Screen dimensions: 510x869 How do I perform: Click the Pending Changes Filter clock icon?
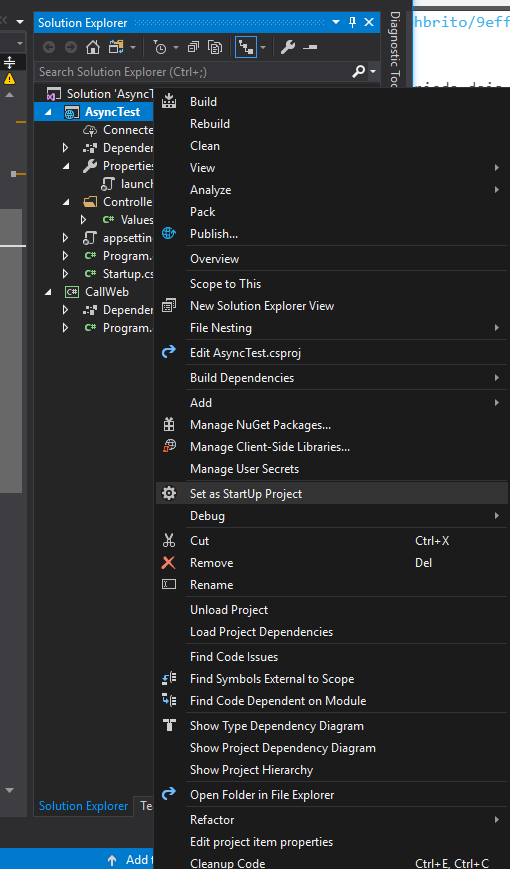pyautogui.click(x=160, y=48)
